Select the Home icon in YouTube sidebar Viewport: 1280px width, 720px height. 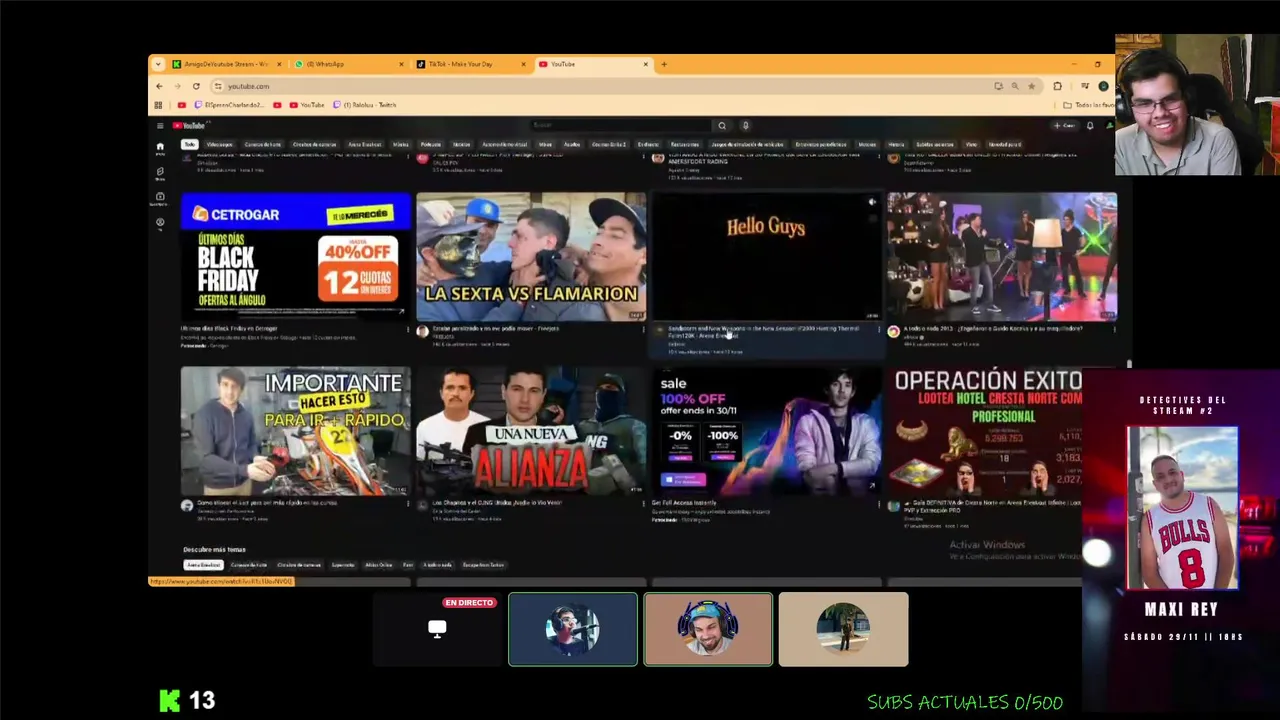coord(160,149)
